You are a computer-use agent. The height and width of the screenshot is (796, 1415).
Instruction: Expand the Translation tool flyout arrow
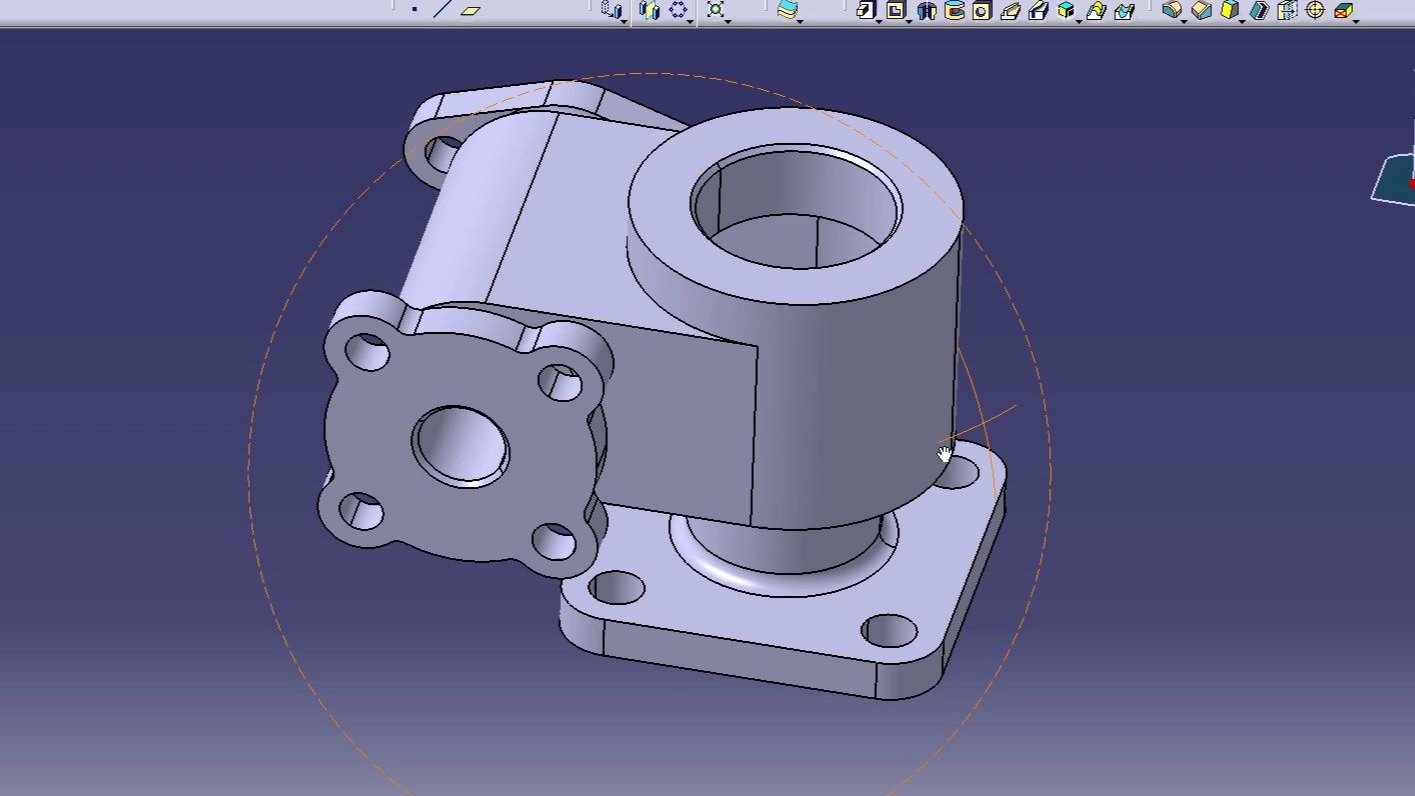tap(624, 21)
